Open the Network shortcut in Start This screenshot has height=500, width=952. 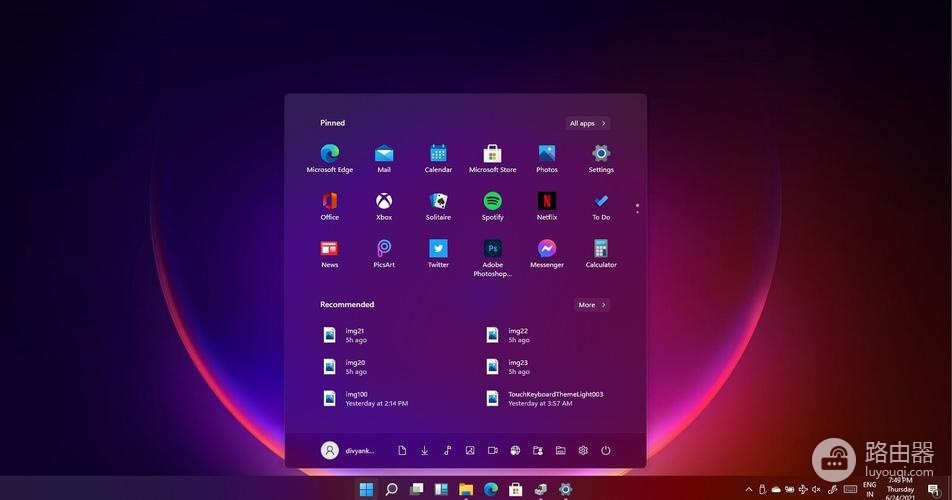click(515, 450)
